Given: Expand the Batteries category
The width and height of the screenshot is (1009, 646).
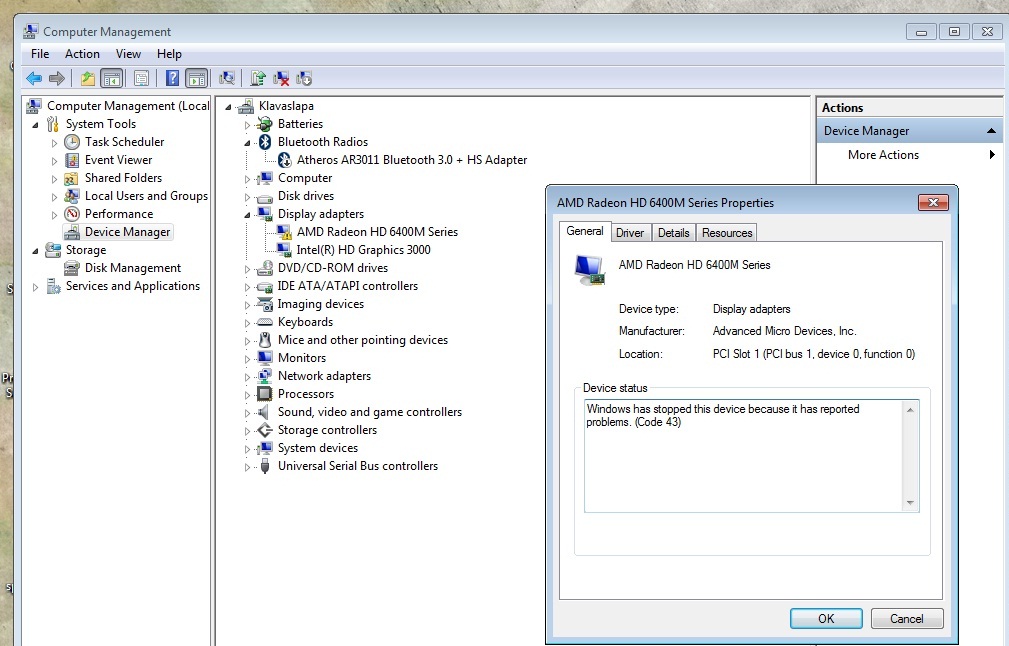Looking at the screenshot, I should point(247,125).
